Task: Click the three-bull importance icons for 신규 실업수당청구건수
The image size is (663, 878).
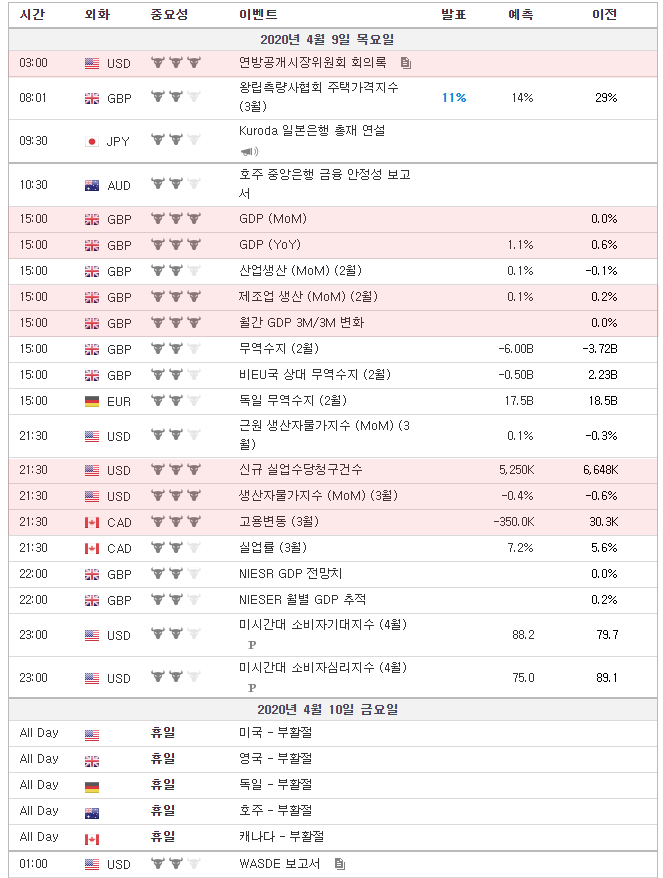Action: click(x=176, y=469)
